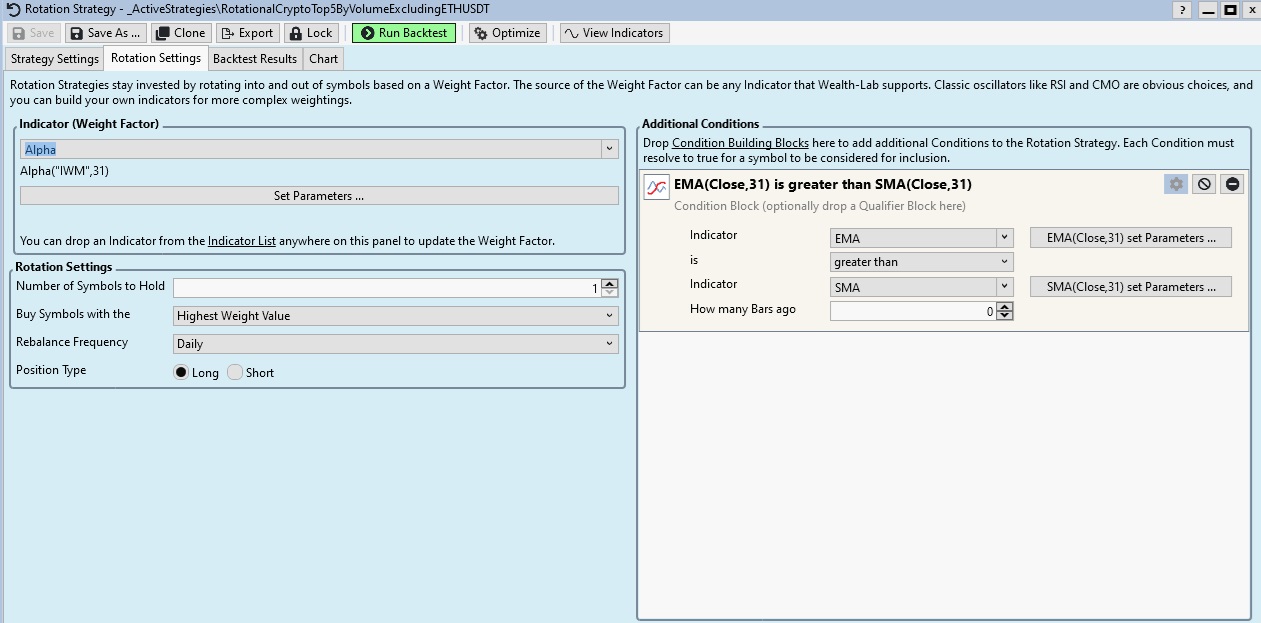Click the Set Parameters button for Alpha
Screen dimensions: 1261x623
point(319,196)
